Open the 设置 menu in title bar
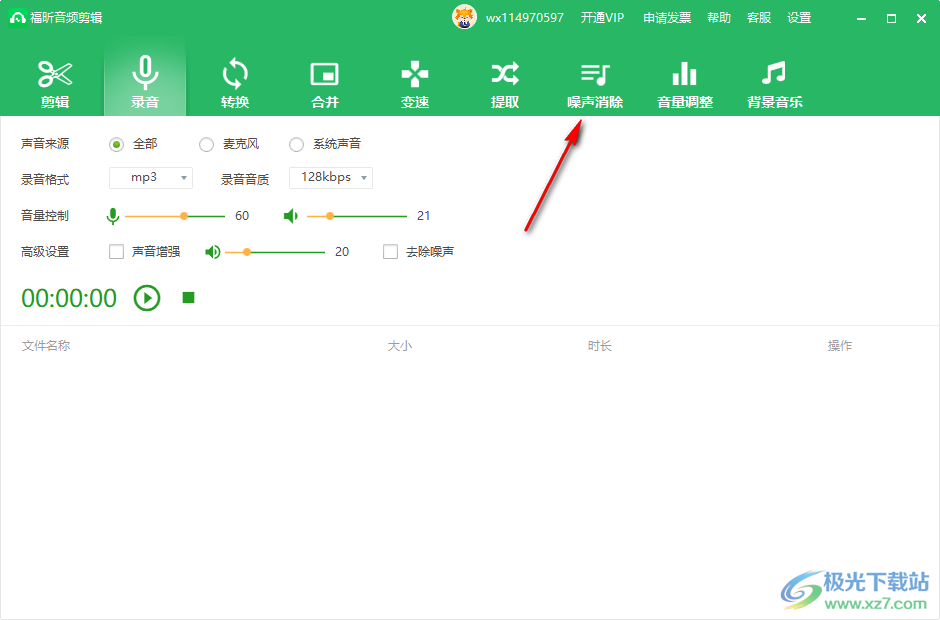The width and height of the screenshot is (940, 620). coord(799,18)
